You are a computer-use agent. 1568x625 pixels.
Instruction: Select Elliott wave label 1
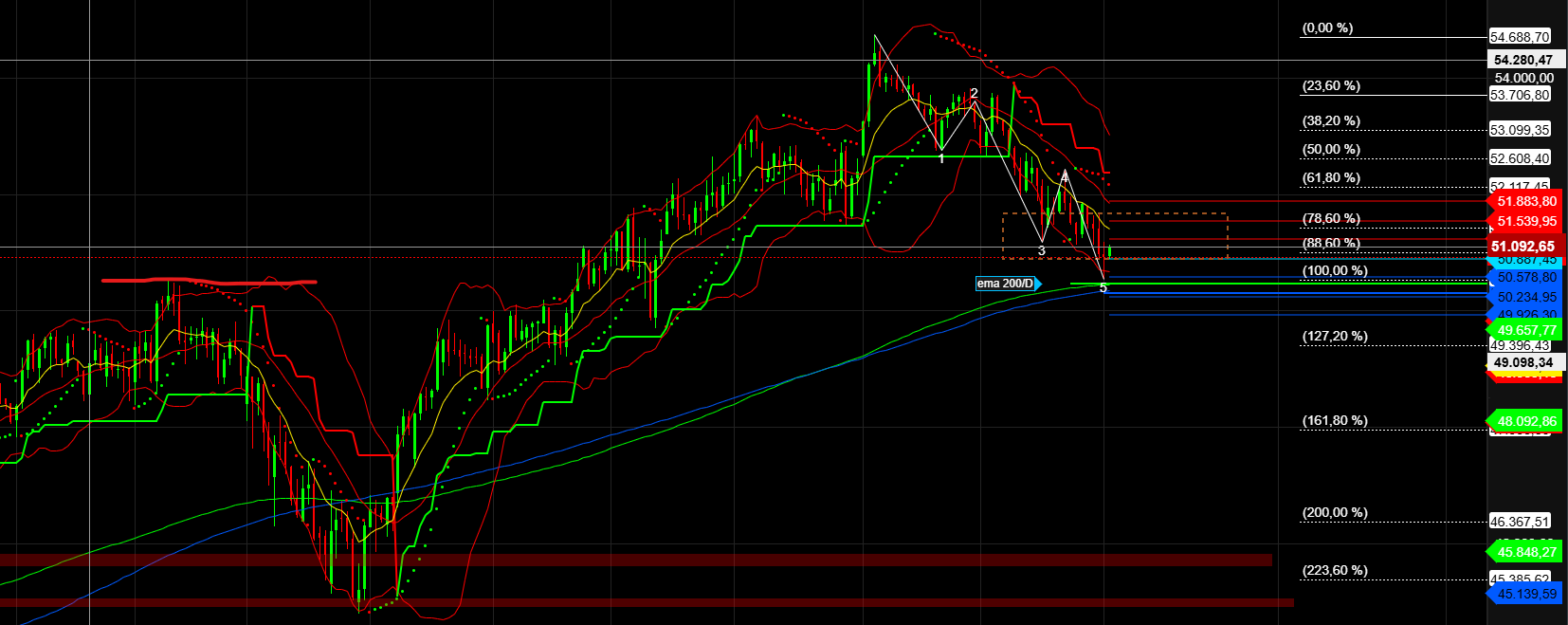pyautogui.click(x=941, y=158)
